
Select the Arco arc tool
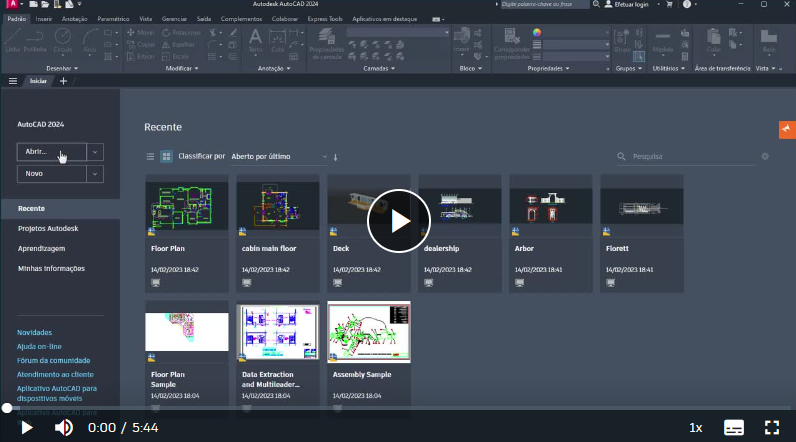90,40
